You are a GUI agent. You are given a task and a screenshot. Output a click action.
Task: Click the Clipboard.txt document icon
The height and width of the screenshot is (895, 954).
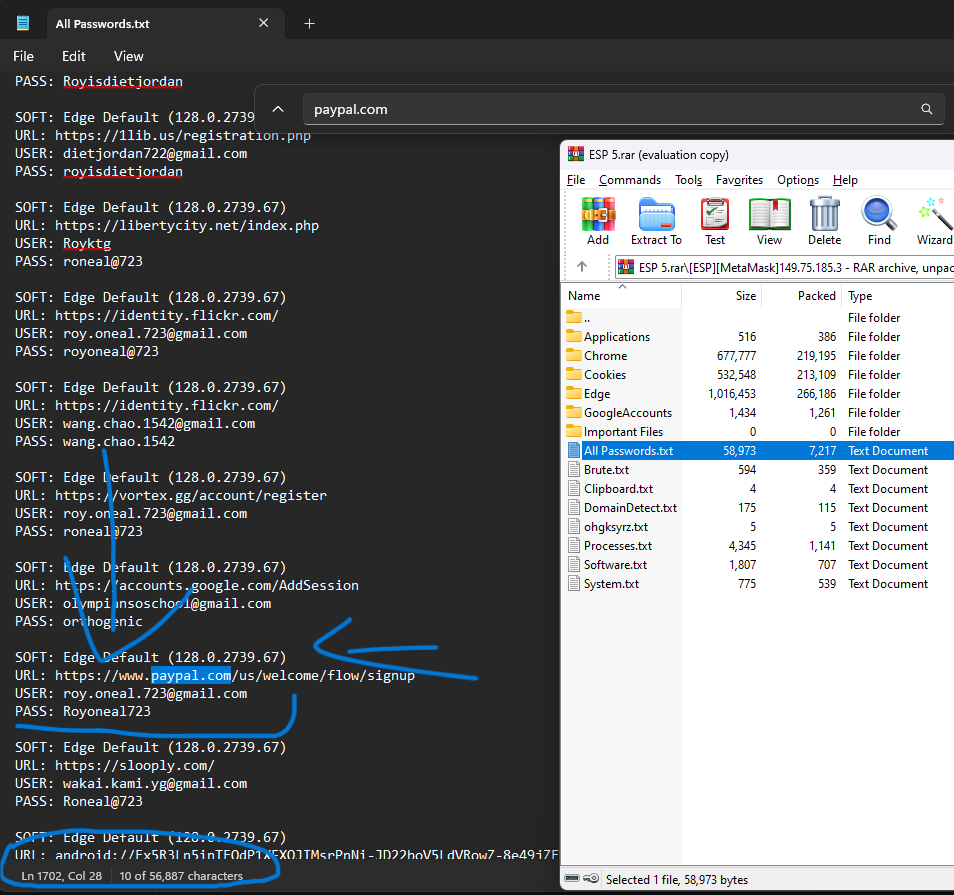tap(574, 488)
